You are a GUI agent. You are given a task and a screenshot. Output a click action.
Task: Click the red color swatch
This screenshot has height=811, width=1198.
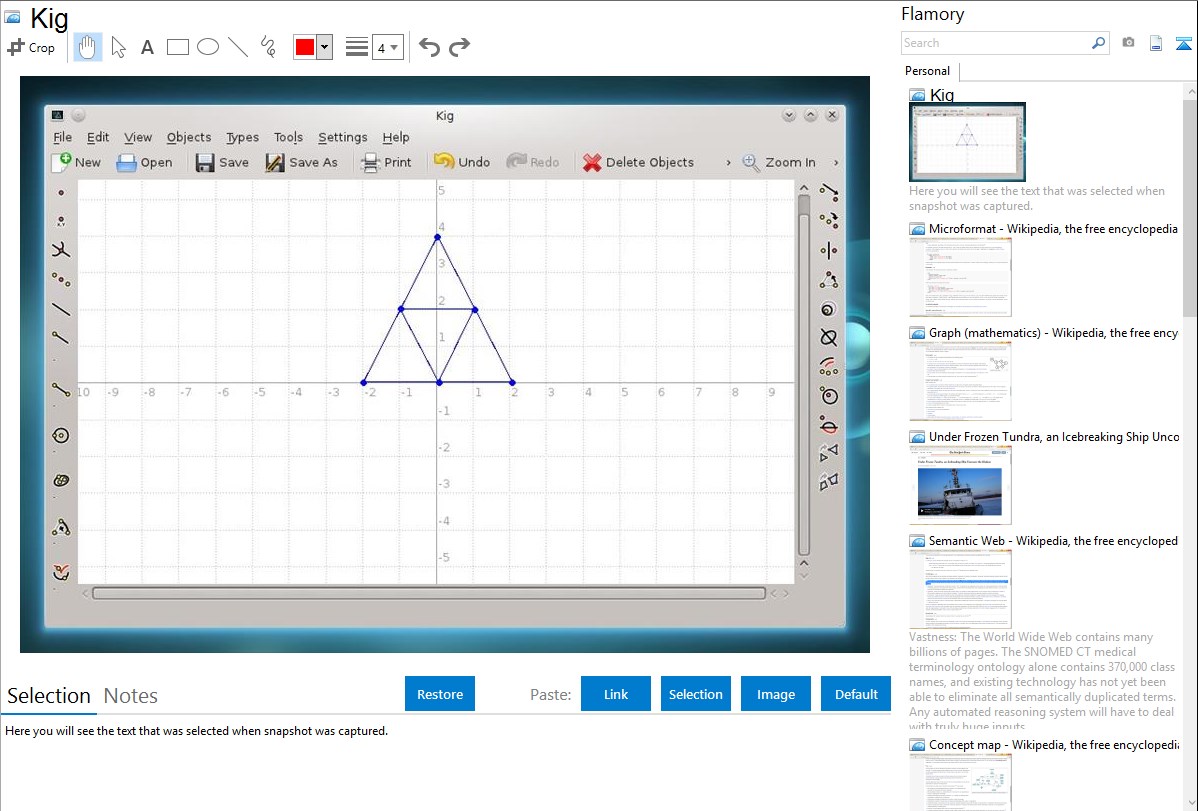tap(305, 47)
